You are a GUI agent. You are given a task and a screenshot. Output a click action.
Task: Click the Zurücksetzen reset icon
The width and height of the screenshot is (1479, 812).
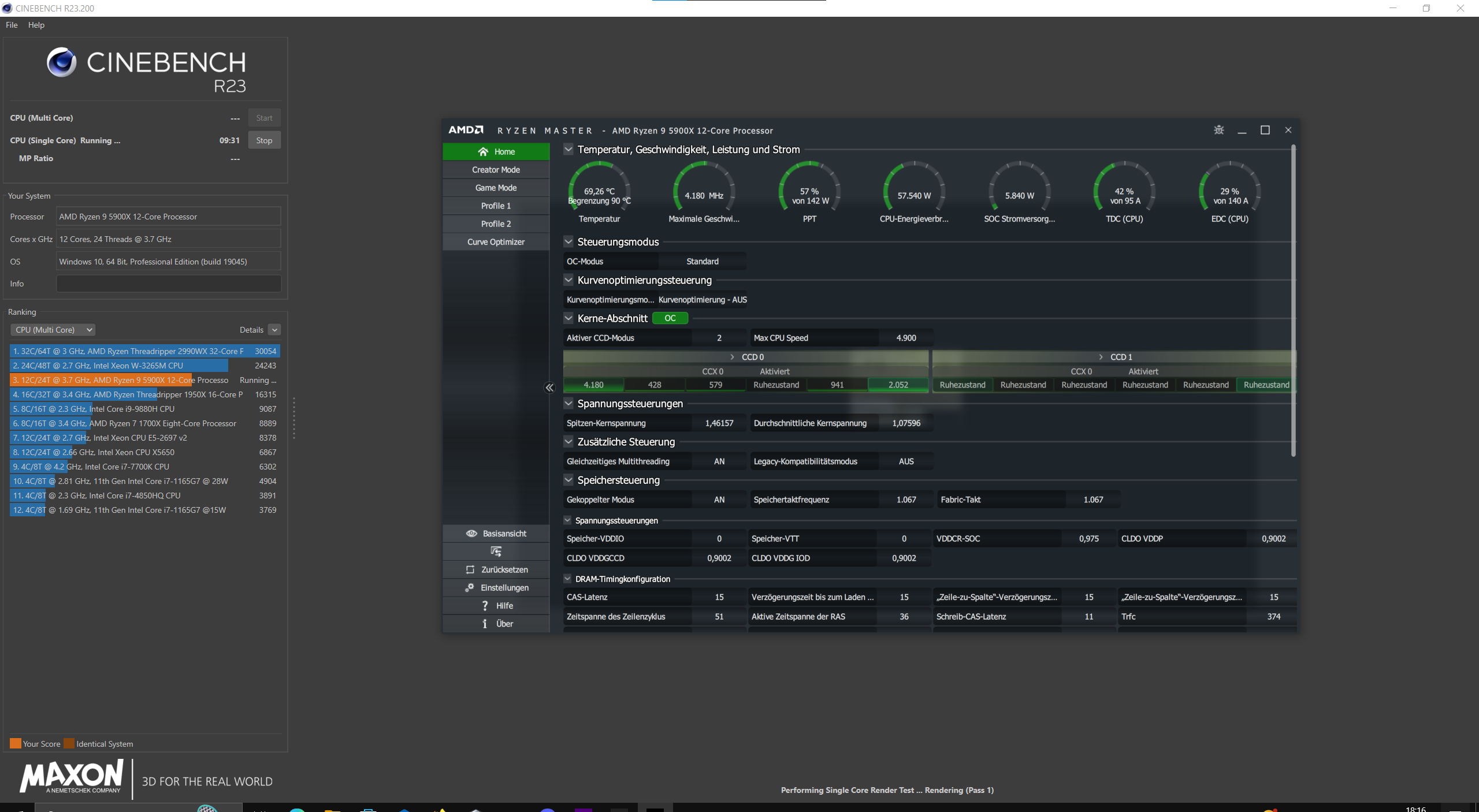pos(470,569)
